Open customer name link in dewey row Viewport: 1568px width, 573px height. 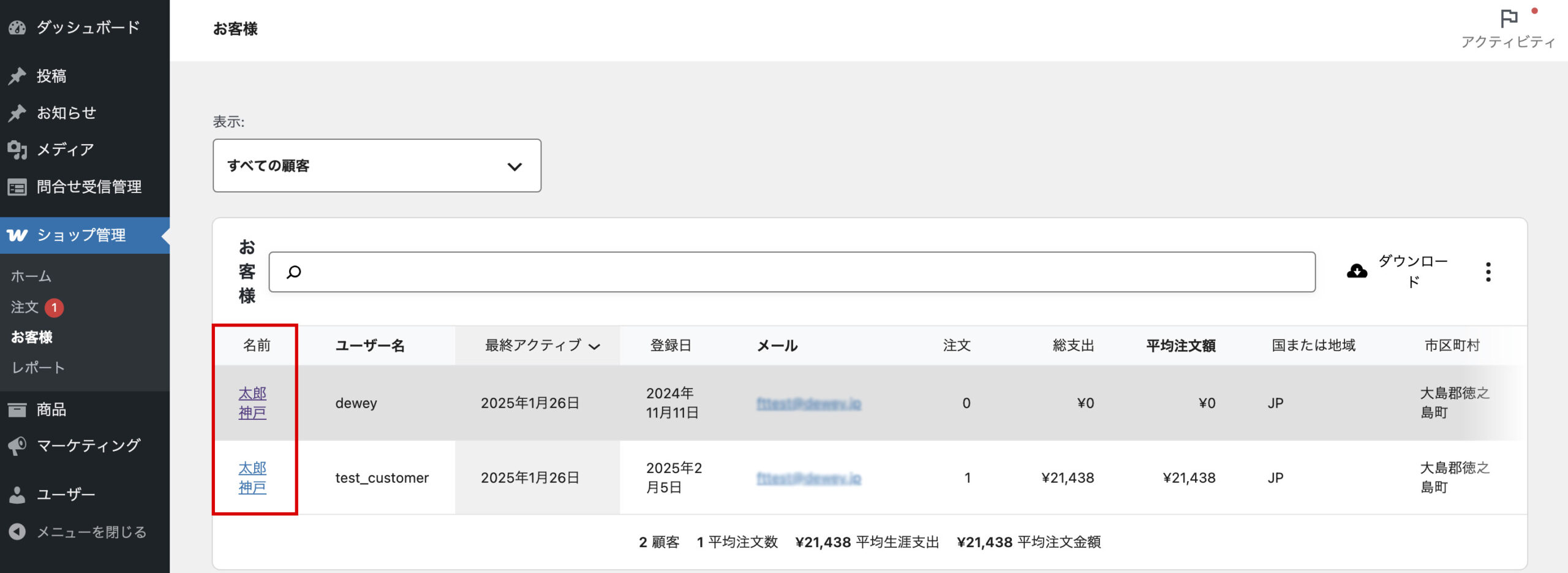(x=252, y=403)
